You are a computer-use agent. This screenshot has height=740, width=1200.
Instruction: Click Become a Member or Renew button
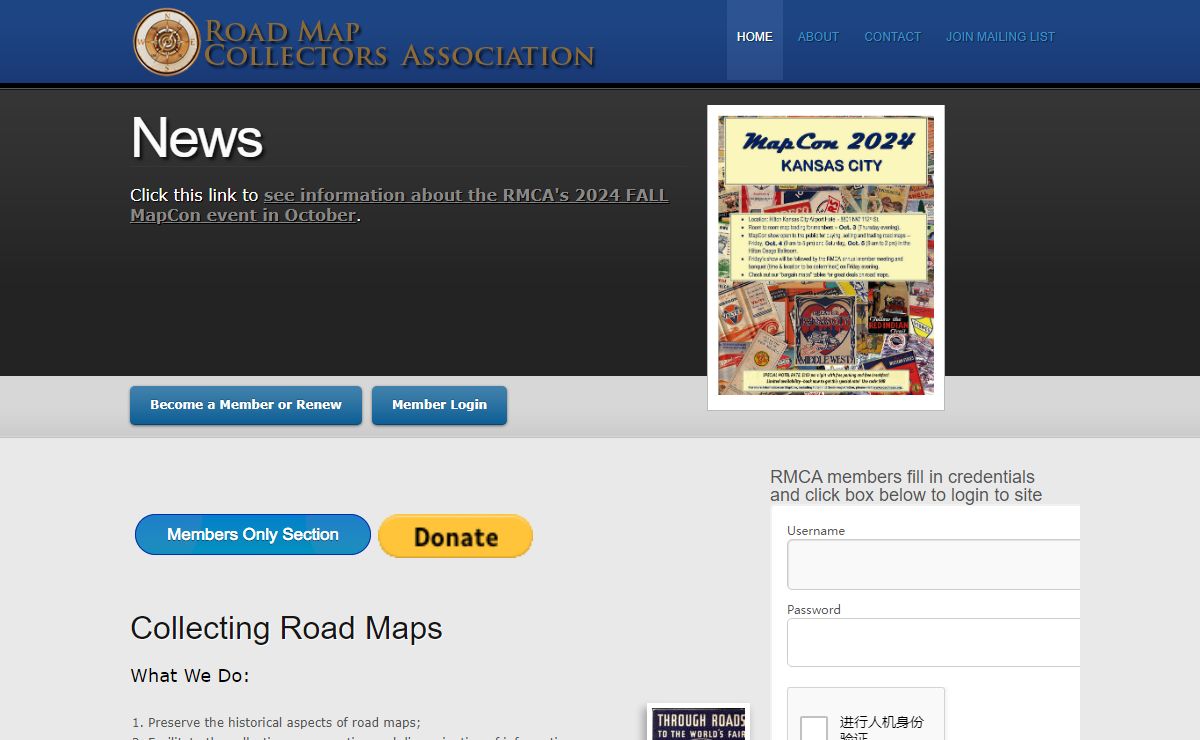pyautogui.click(x=246, y=405)
